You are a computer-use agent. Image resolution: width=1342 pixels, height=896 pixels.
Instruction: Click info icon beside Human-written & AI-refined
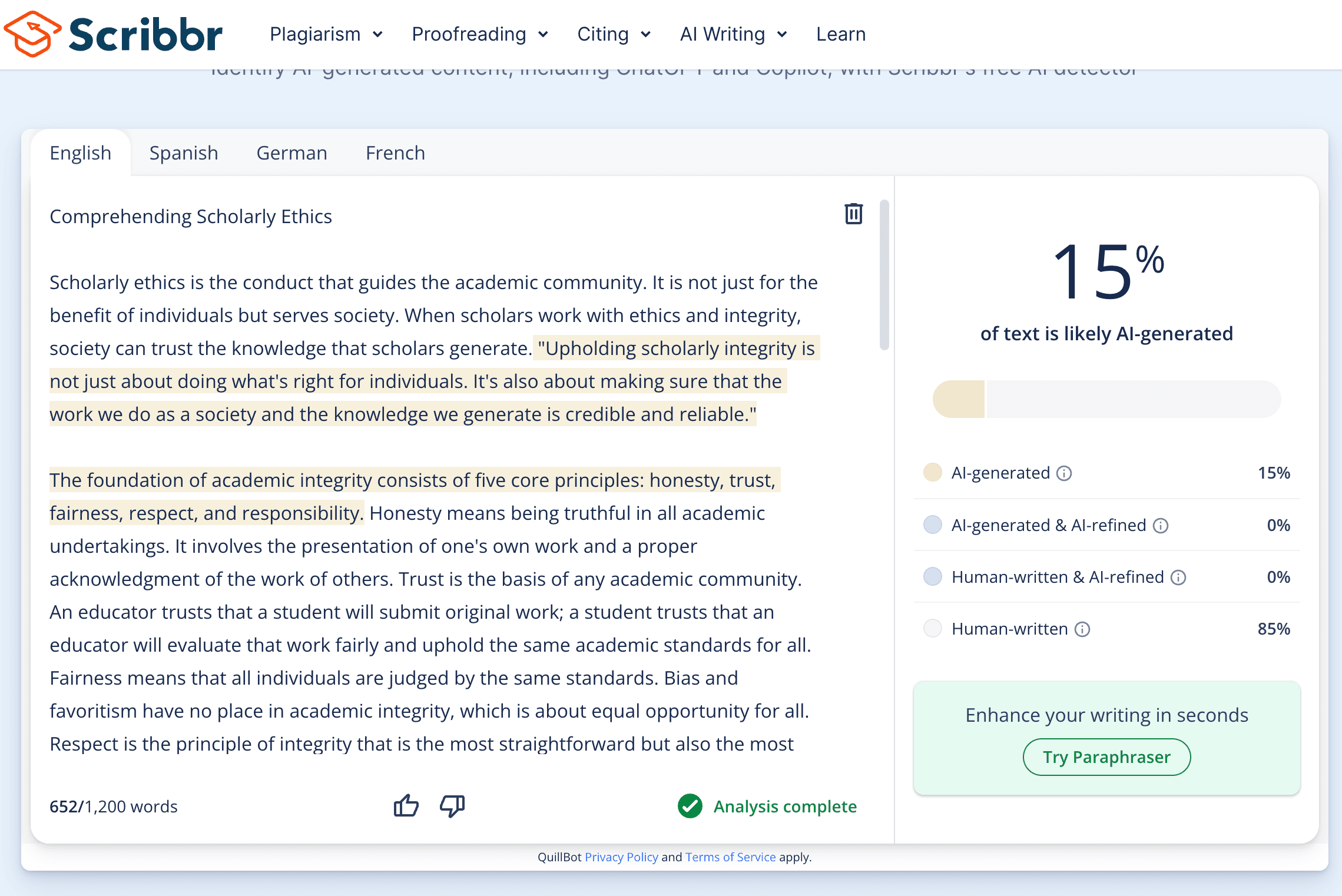click(x=1178, y=578)
